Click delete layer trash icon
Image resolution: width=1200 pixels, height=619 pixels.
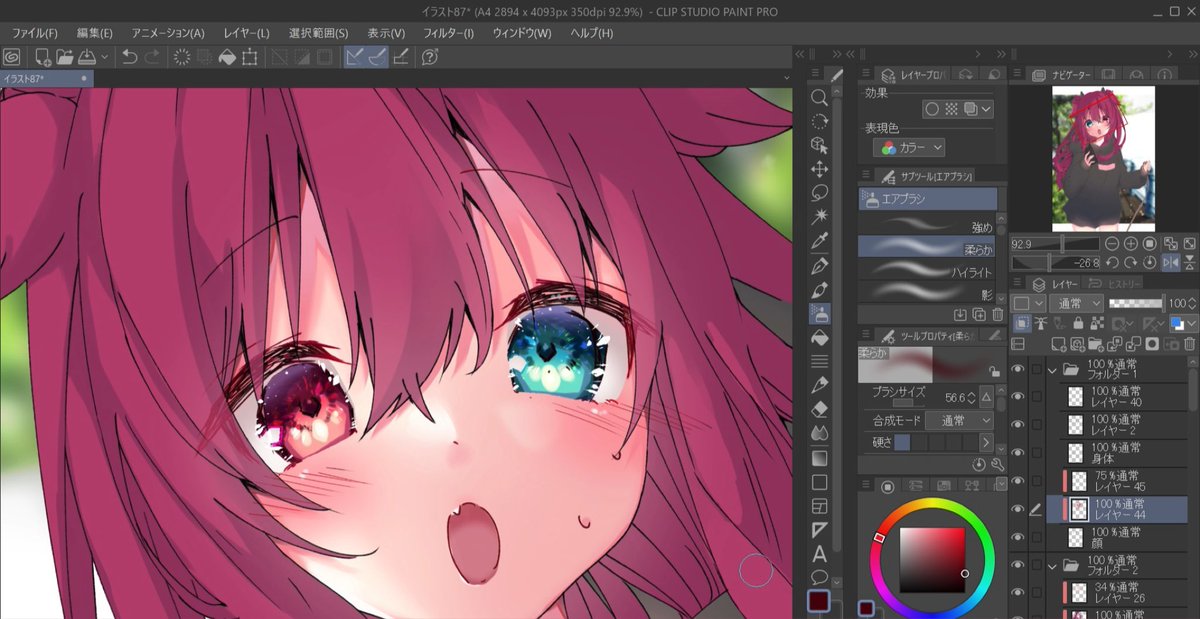tap(1190, 343)
